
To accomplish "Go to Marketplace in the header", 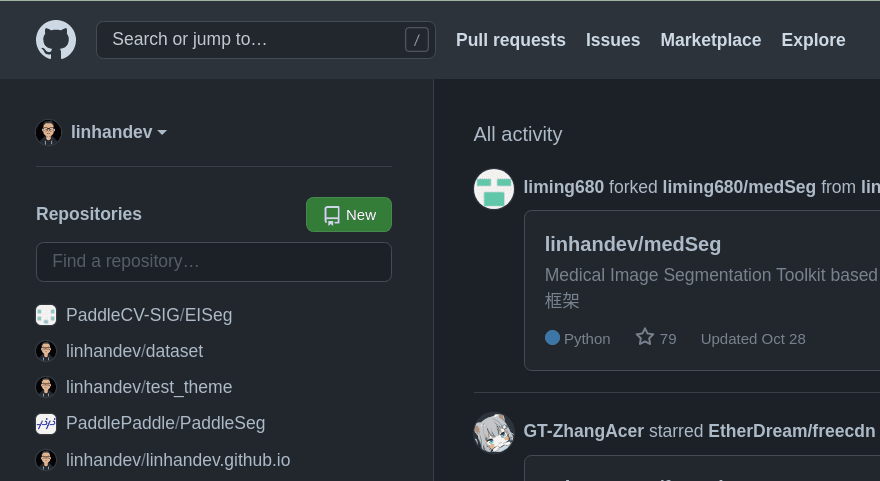I will (x=711, y=40).
